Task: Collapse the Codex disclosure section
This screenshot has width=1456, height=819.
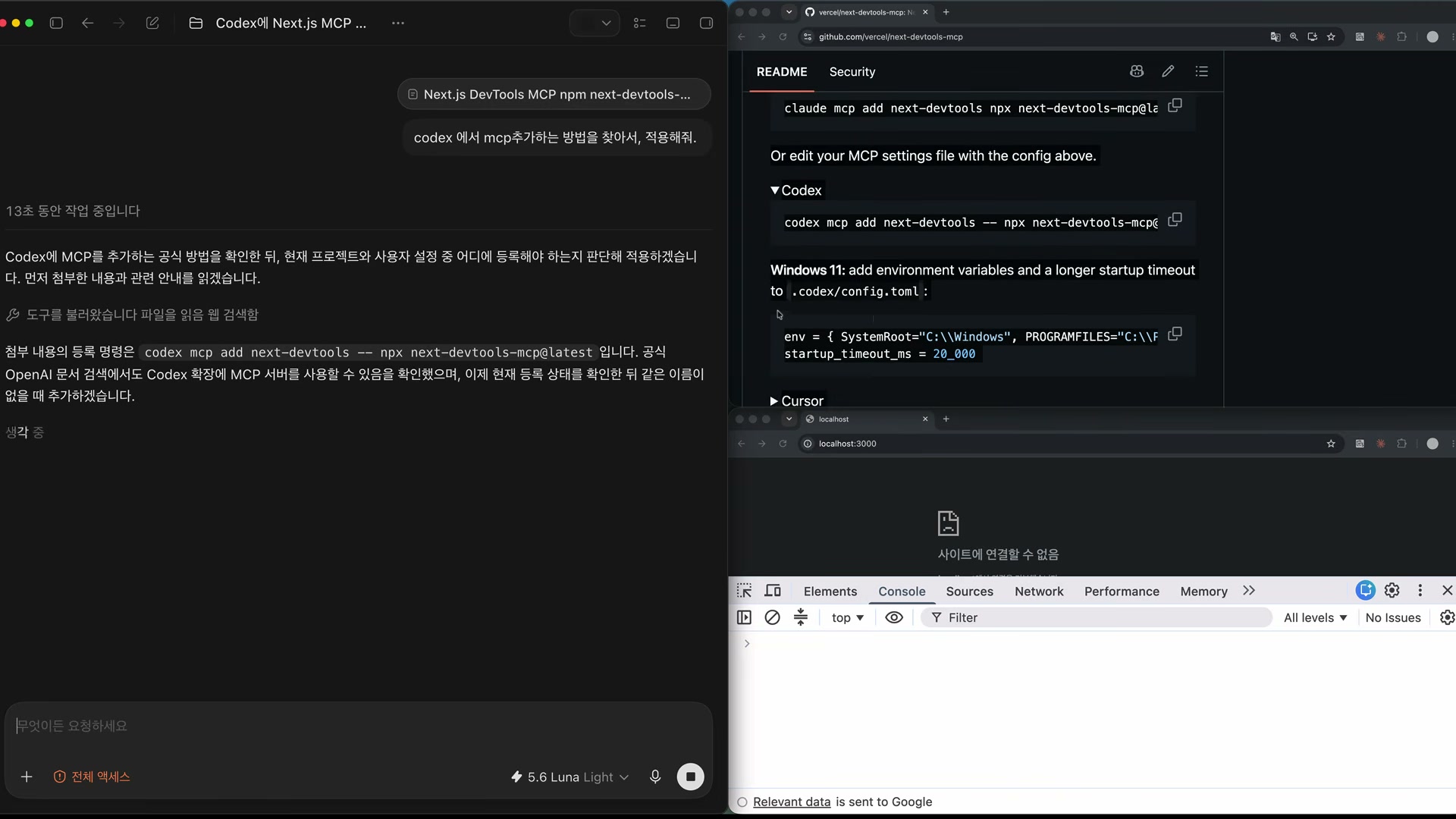Action: (796, 190)
